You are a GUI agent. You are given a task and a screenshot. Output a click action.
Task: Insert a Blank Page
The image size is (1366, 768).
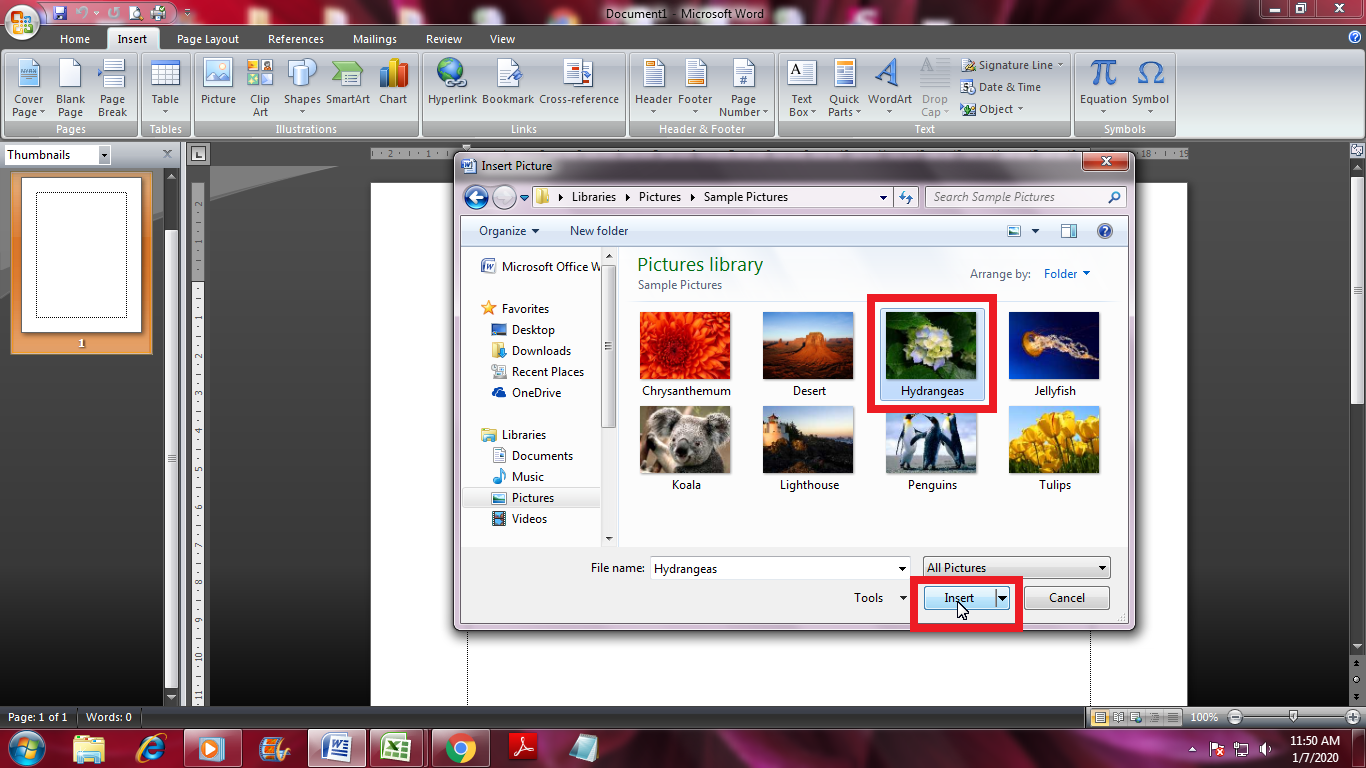point(71,87)
